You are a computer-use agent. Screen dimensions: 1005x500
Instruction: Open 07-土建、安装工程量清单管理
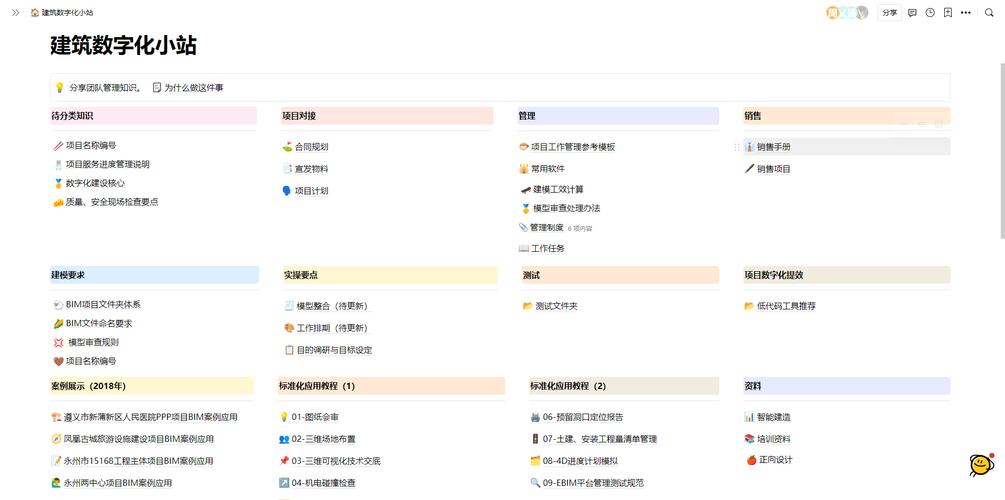pyautogui.click(x=594, y=439)
